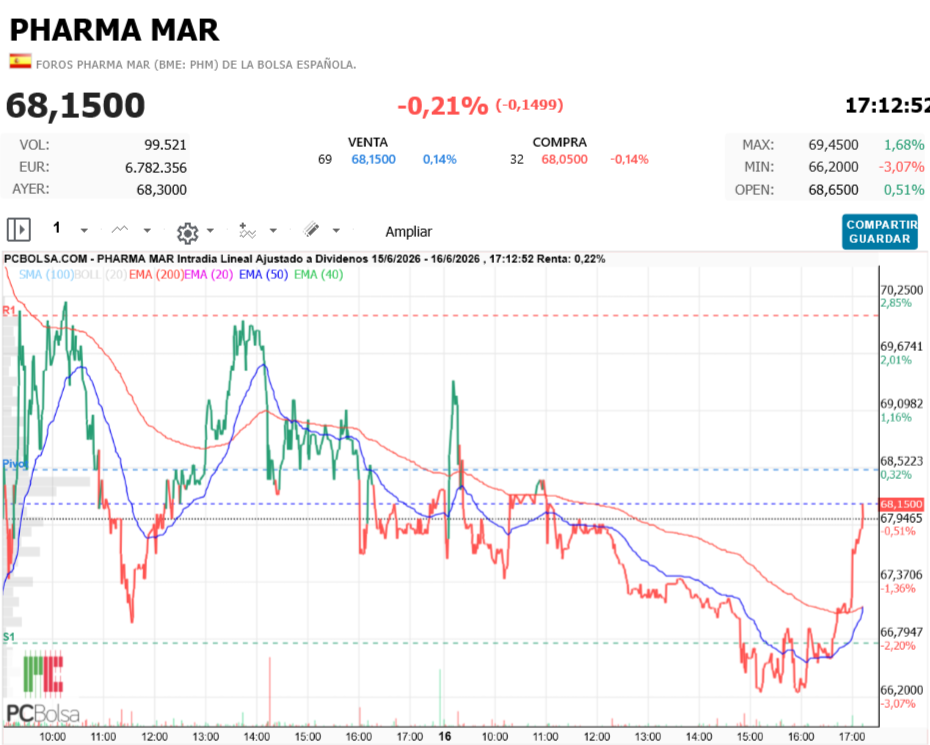The height and width of the screenshot is (745, 930).
Task: Open the Foros Pharma Mar link
Action: pos(196,65)
